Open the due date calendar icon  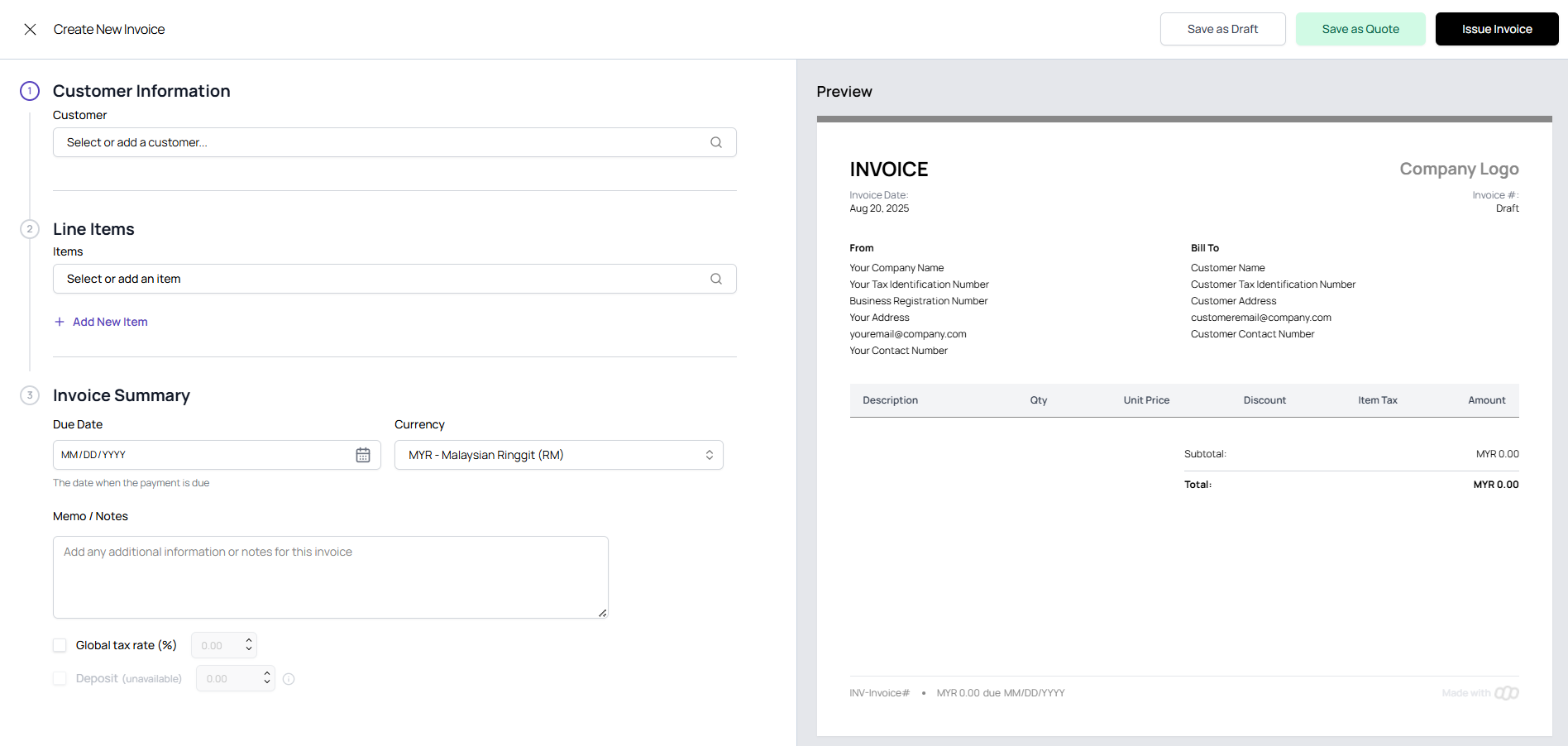362,454
